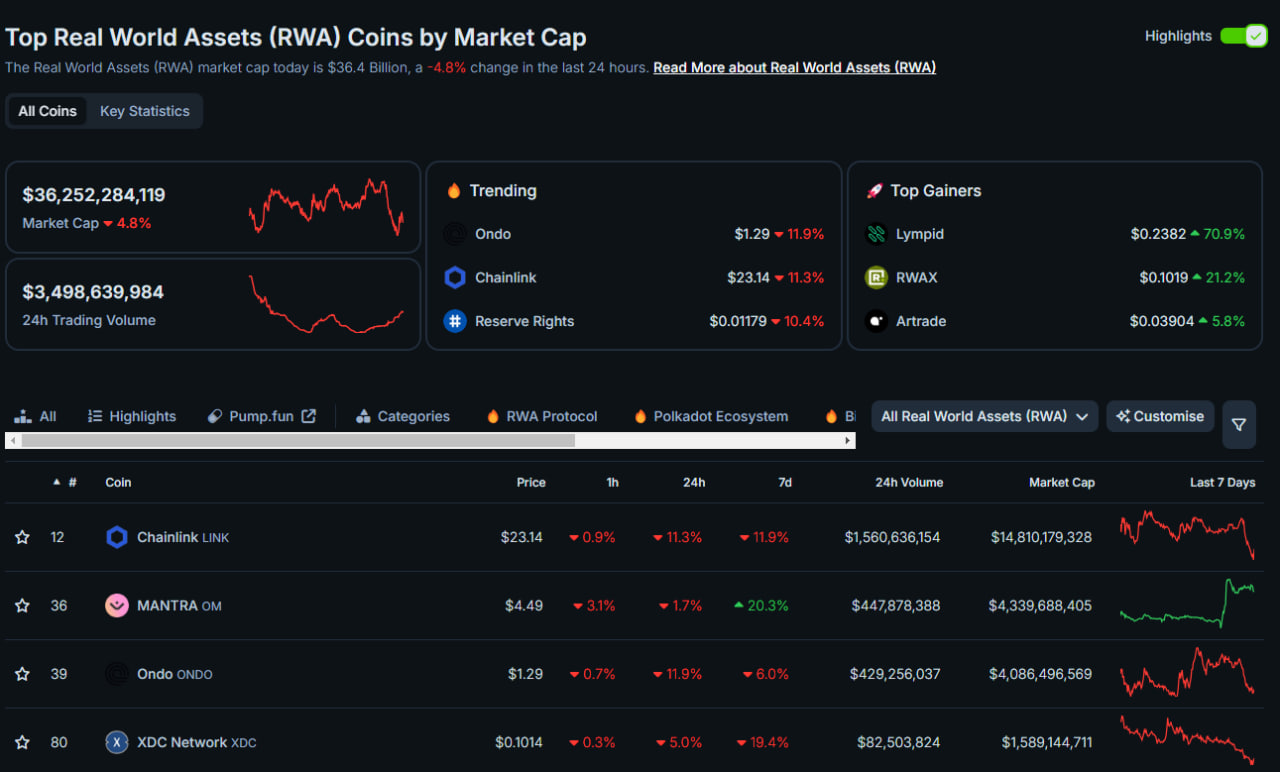Click the RWAX logo in Top Gainers
The width and height of the screenshot is (1280, 772).
click(x=876, y=278)
